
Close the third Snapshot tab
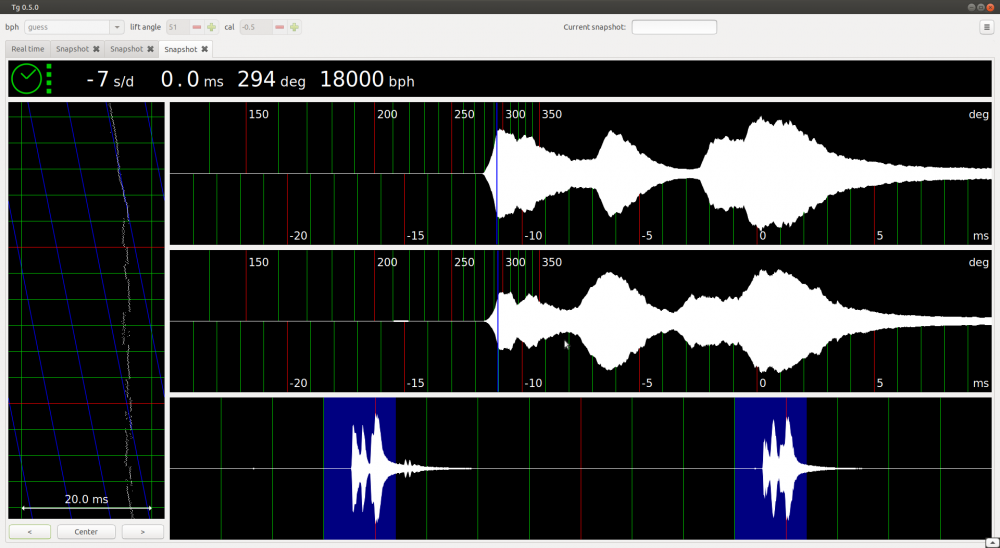coord(205,49)
